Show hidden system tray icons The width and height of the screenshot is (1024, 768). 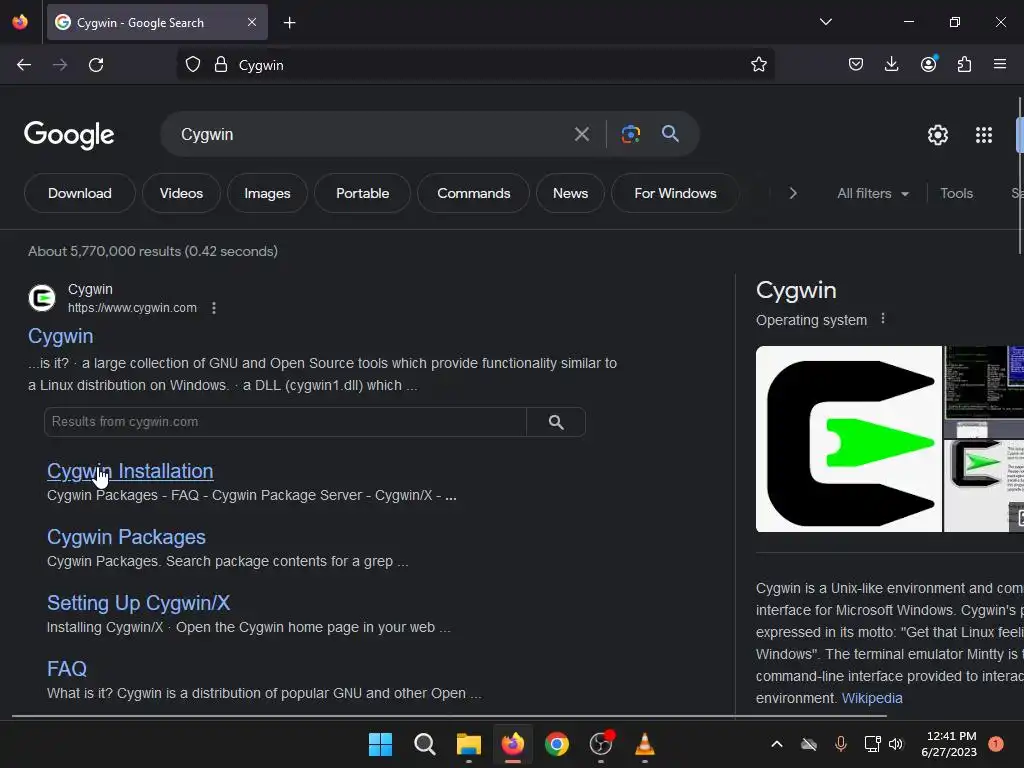pyautogui.click(x=776, y=744)
